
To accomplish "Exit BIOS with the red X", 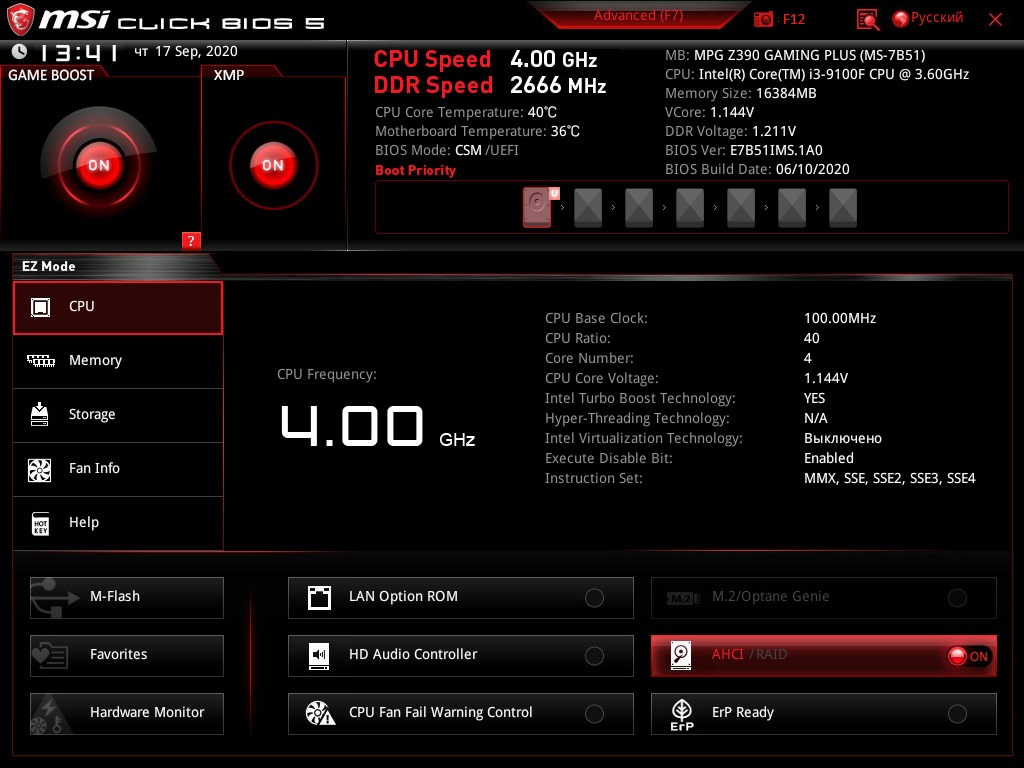I will coord(995,20).
